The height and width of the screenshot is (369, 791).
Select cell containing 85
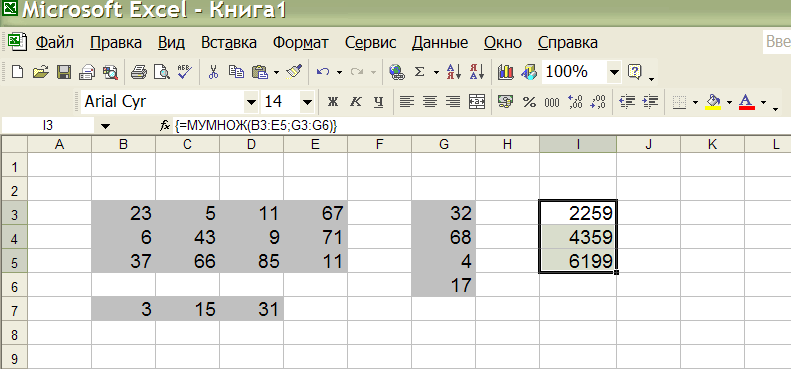(251, 261)
